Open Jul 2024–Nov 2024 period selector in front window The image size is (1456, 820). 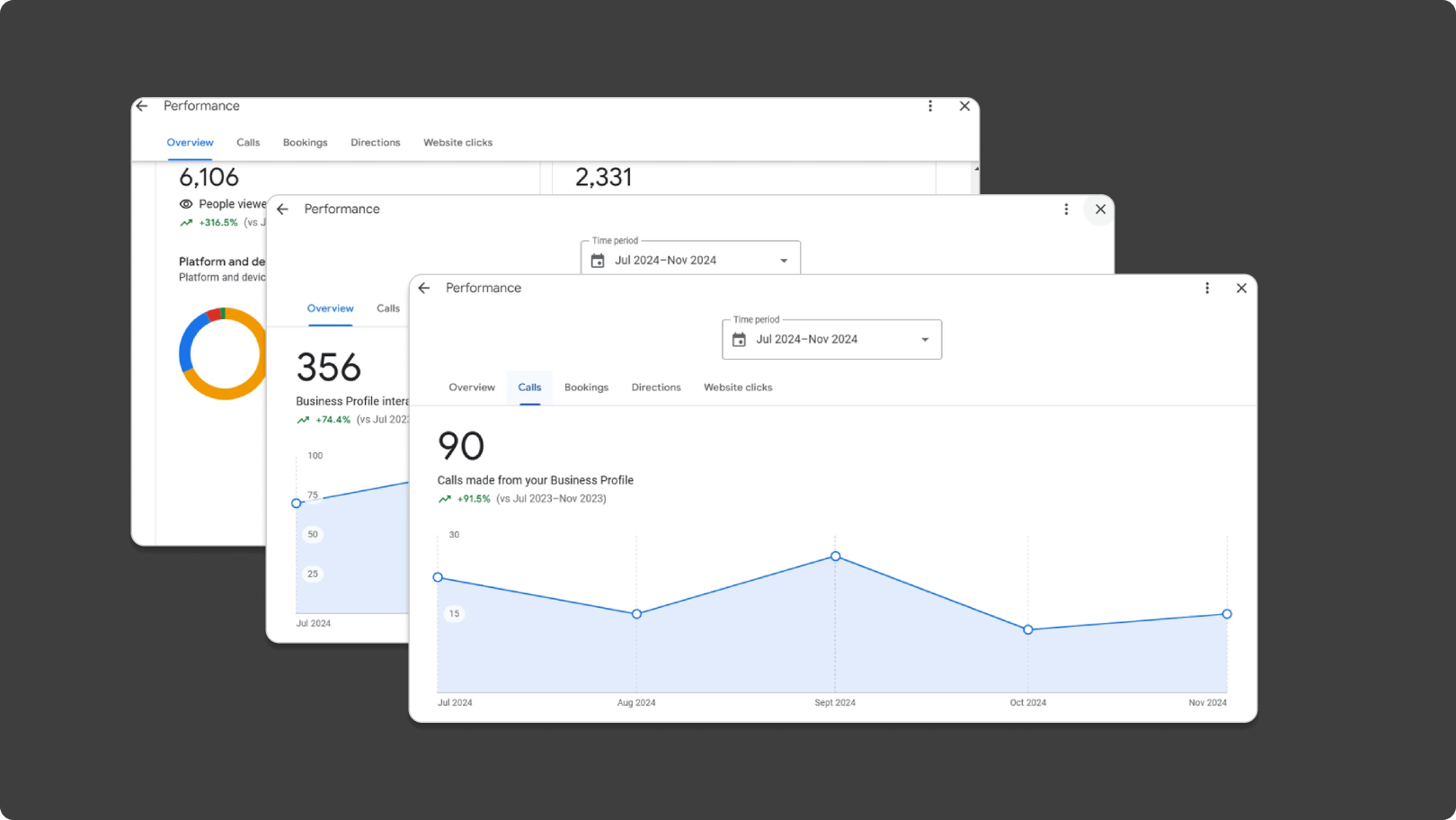point(830,340)
